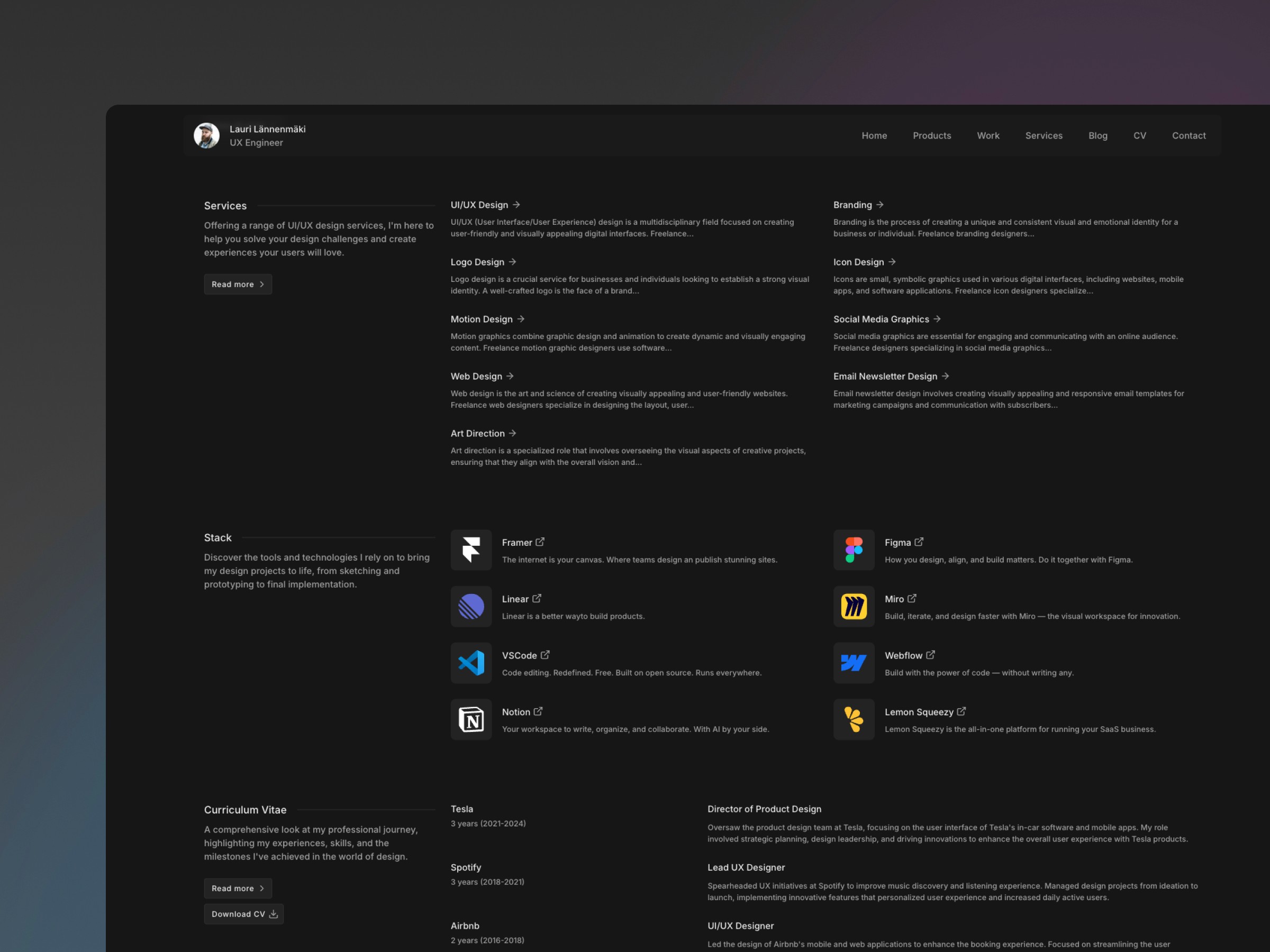
Task: Open the CV nav item
Action: pos(1140,135)
